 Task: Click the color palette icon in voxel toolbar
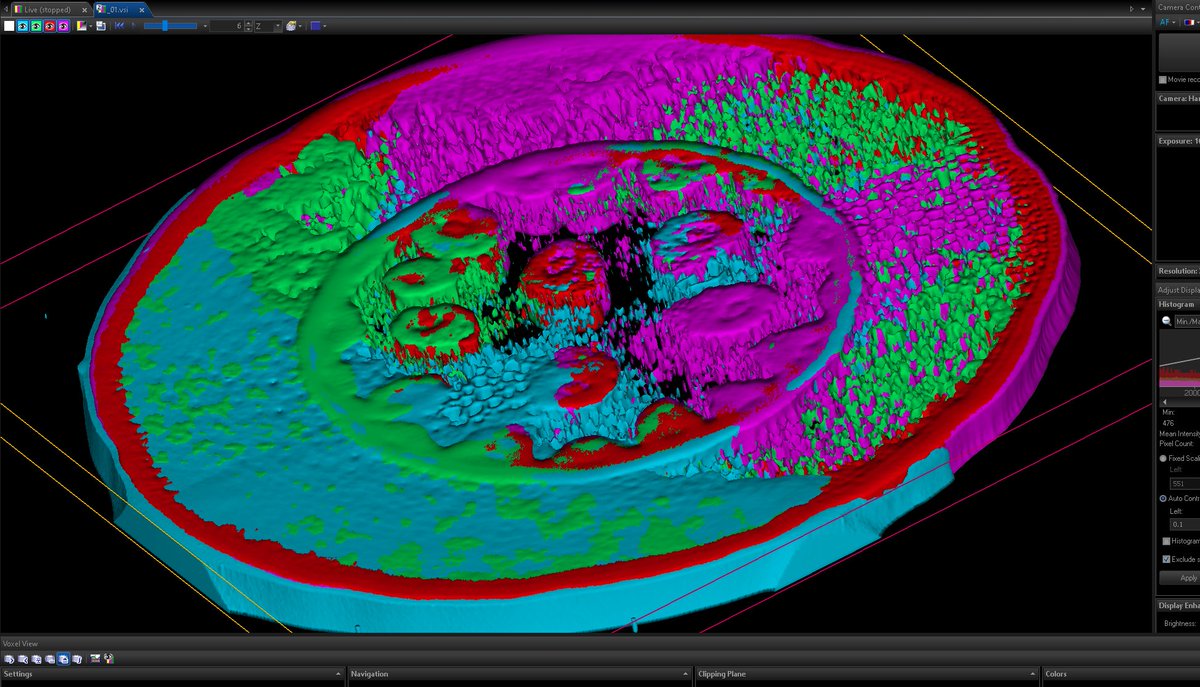(x=108, y=658)
